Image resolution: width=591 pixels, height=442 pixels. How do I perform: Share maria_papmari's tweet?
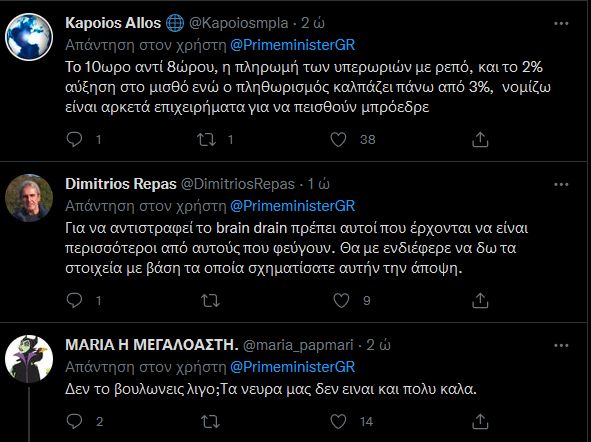[480, 421]
